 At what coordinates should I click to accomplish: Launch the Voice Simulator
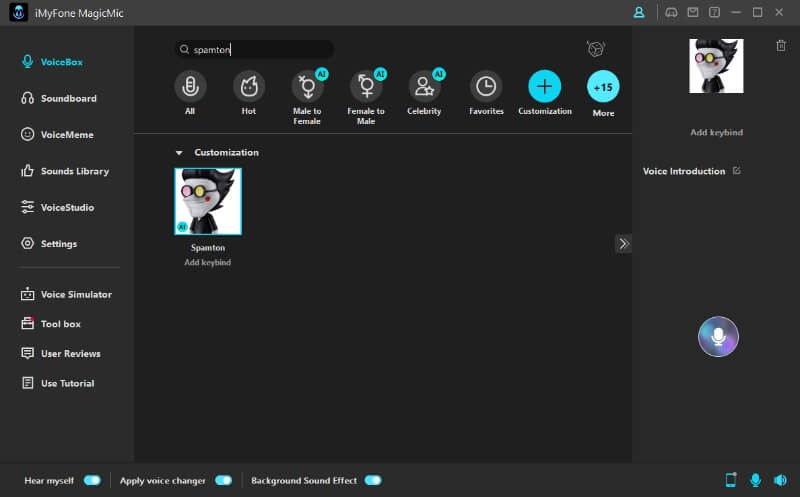click(66, 294)
